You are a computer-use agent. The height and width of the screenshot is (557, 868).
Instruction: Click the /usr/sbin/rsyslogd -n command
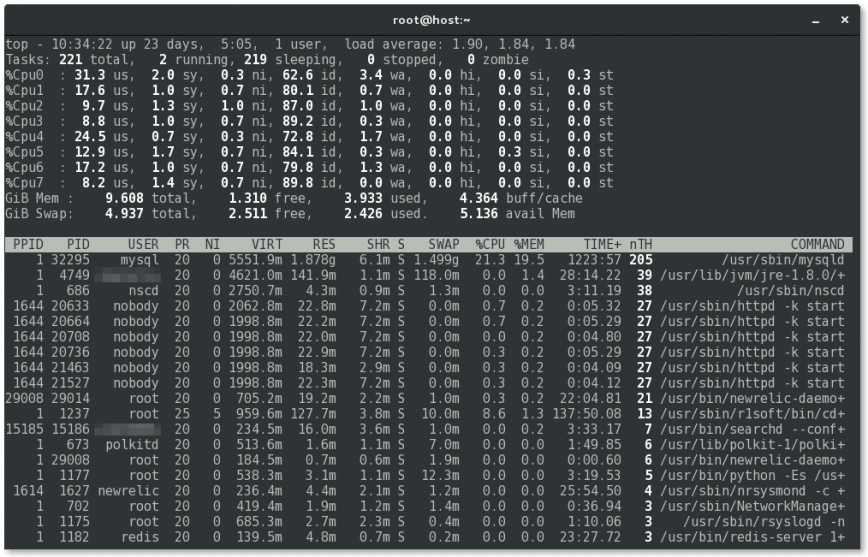point(765,522)
